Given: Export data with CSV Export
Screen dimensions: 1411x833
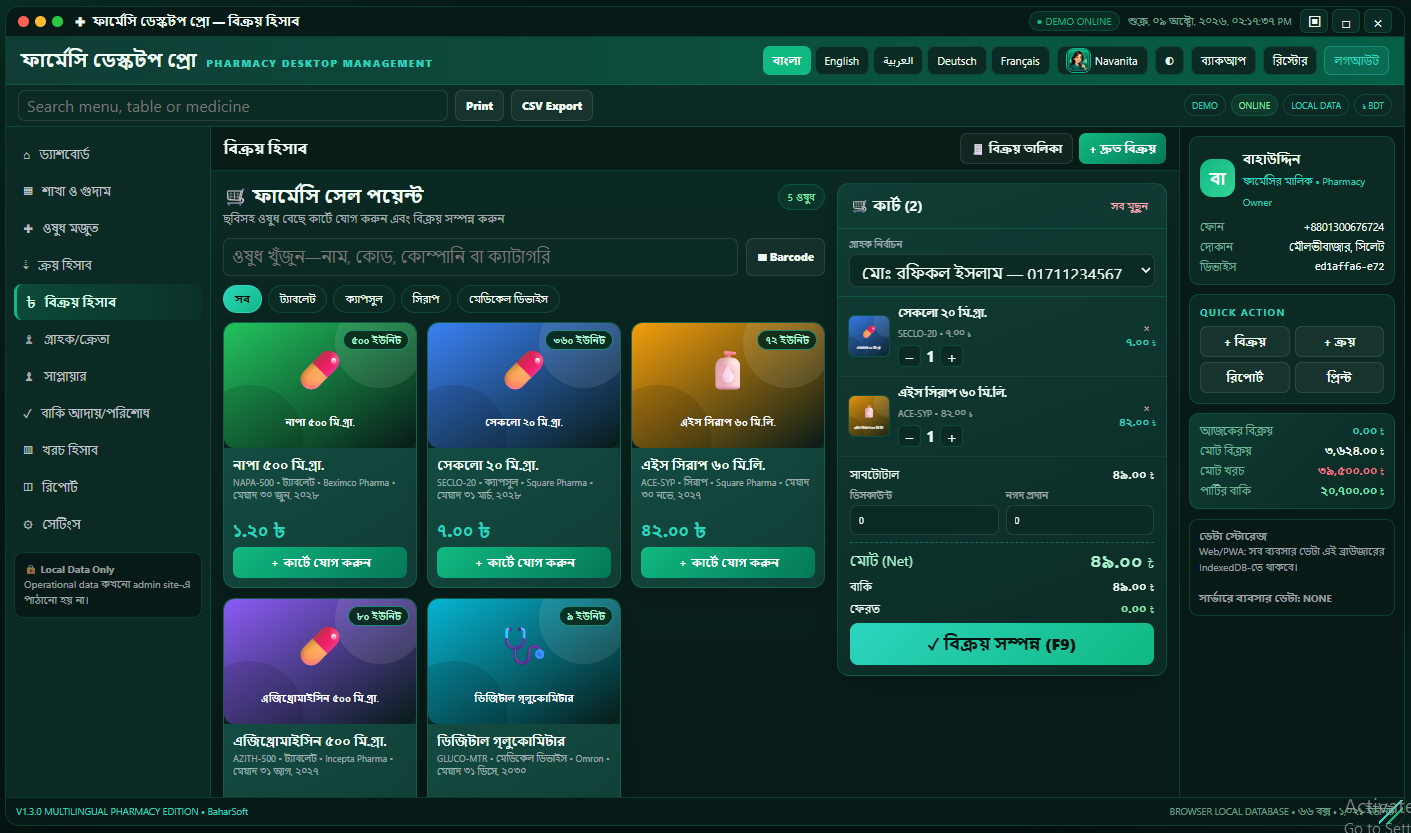Looking at the screenshot, I should (x=552, y=106).
